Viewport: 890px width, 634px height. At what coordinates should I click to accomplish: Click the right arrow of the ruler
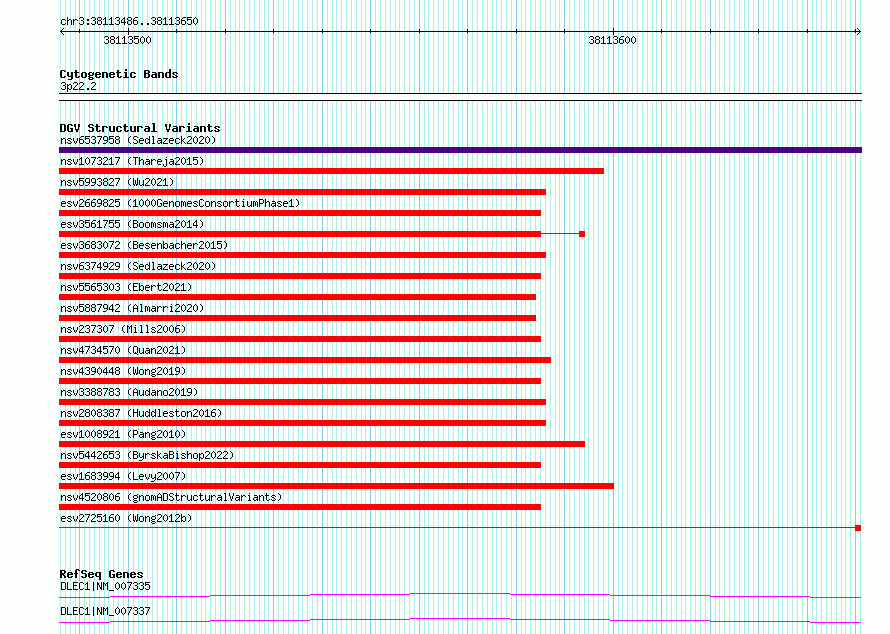858,32
